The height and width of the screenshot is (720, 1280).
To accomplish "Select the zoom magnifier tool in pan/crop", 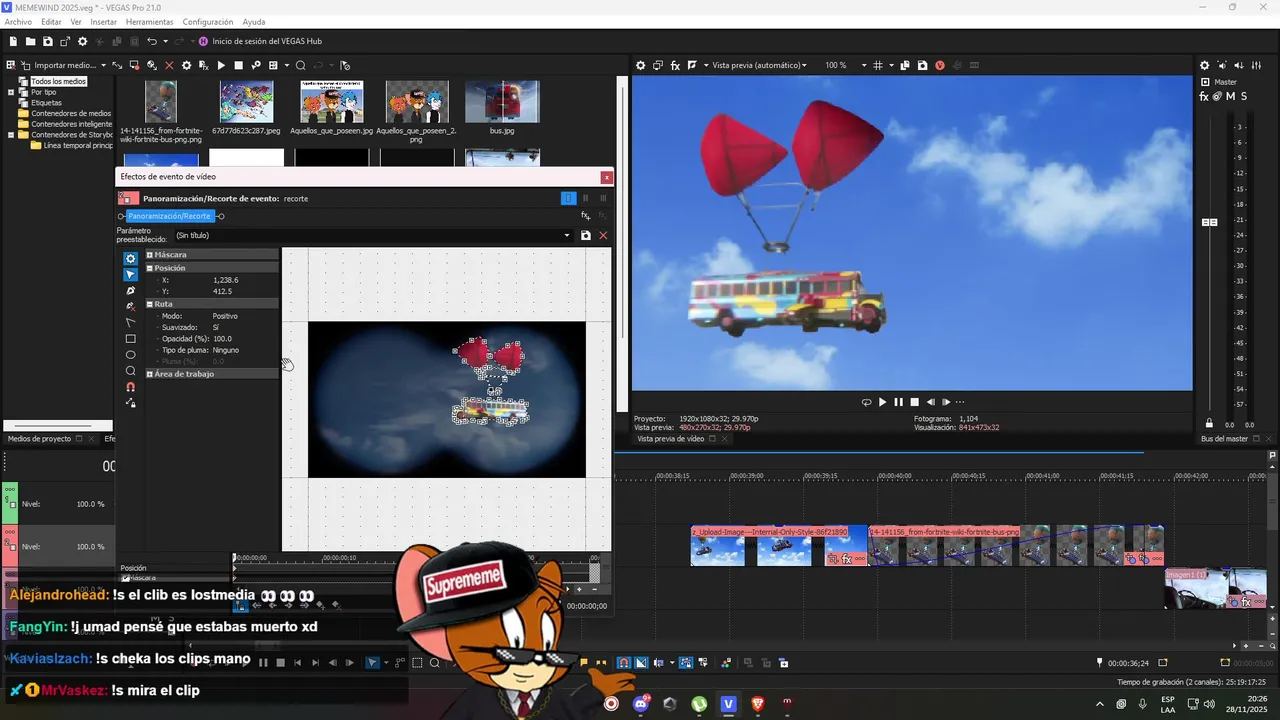I will tap(130, 371).
